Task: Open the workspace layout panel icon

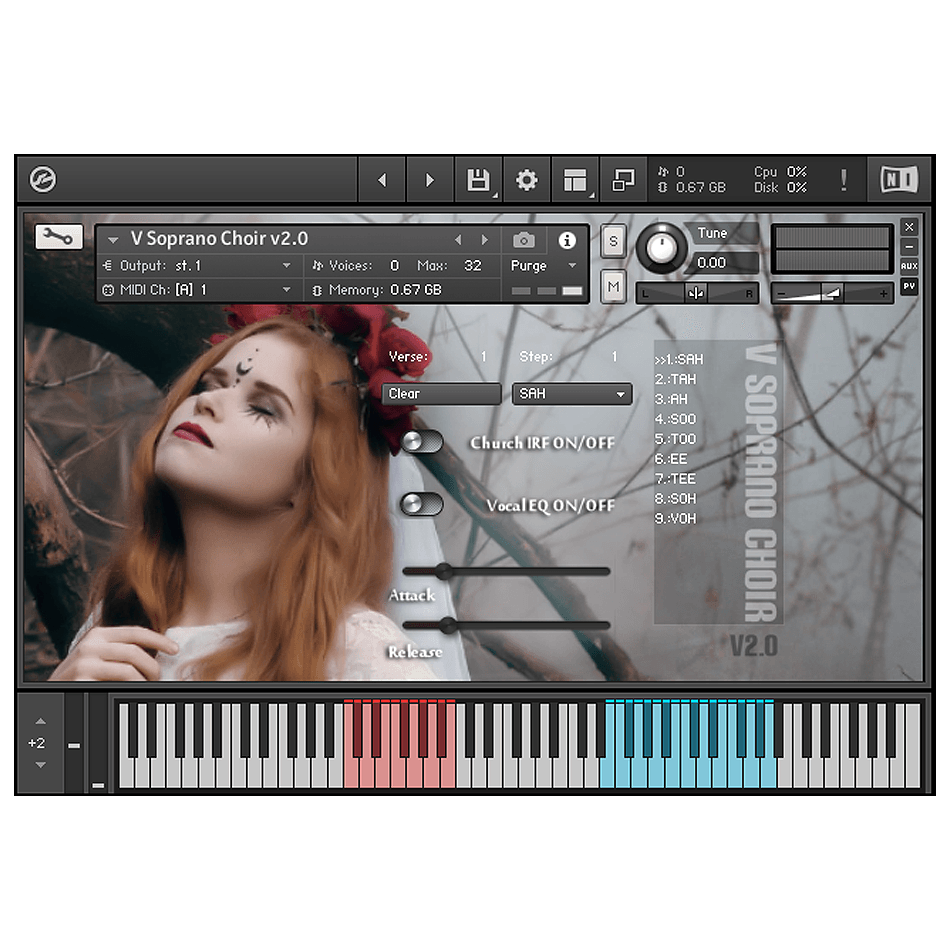Action: (x=575, y=180)
